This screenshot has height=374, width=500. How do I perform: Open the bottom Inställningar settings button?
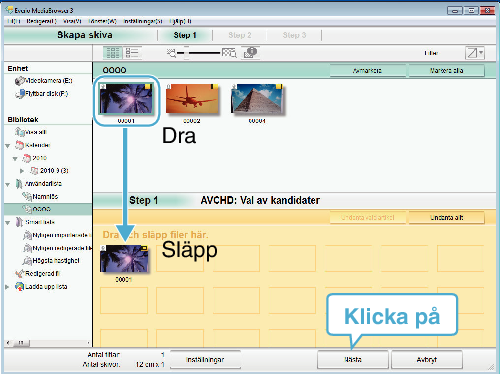(x=205, y=359)
